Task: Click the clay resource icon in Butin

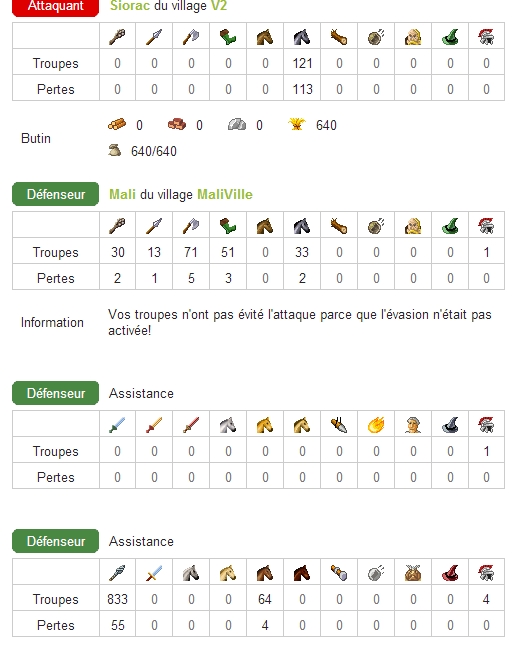Action: click(177, 125)
